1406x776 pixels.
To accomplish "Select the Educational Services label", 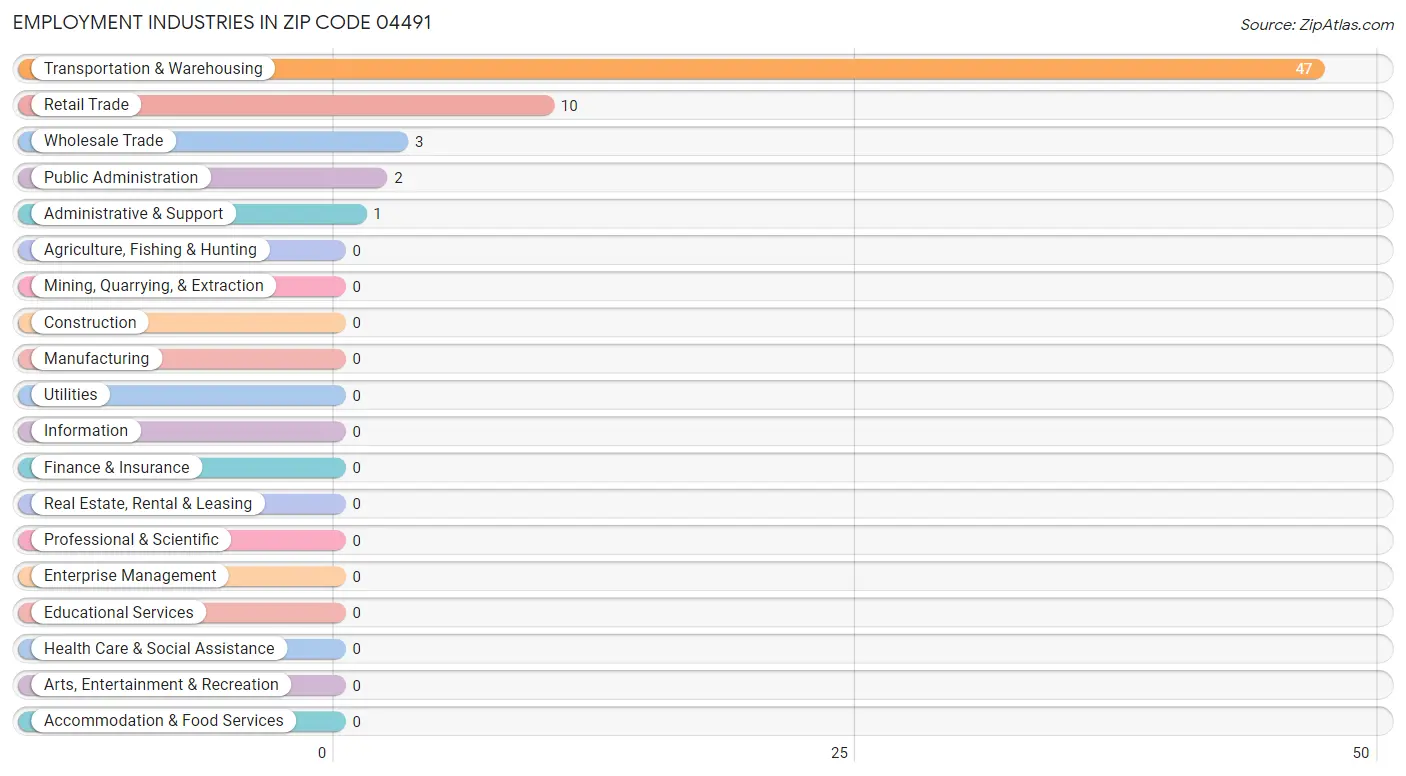I will coord(119,613).
